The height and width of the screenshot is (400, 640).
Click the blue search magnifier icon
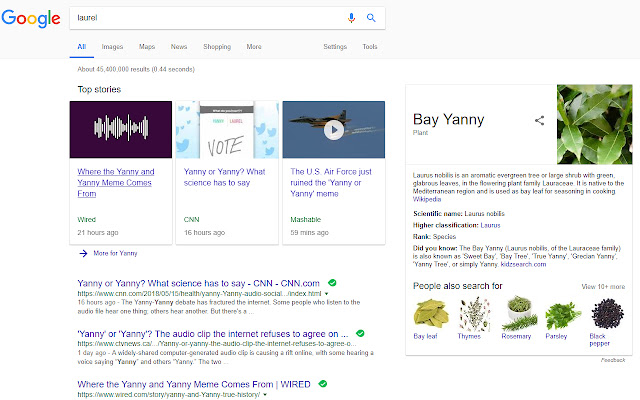pyautogui.click(x=371, y=18)
